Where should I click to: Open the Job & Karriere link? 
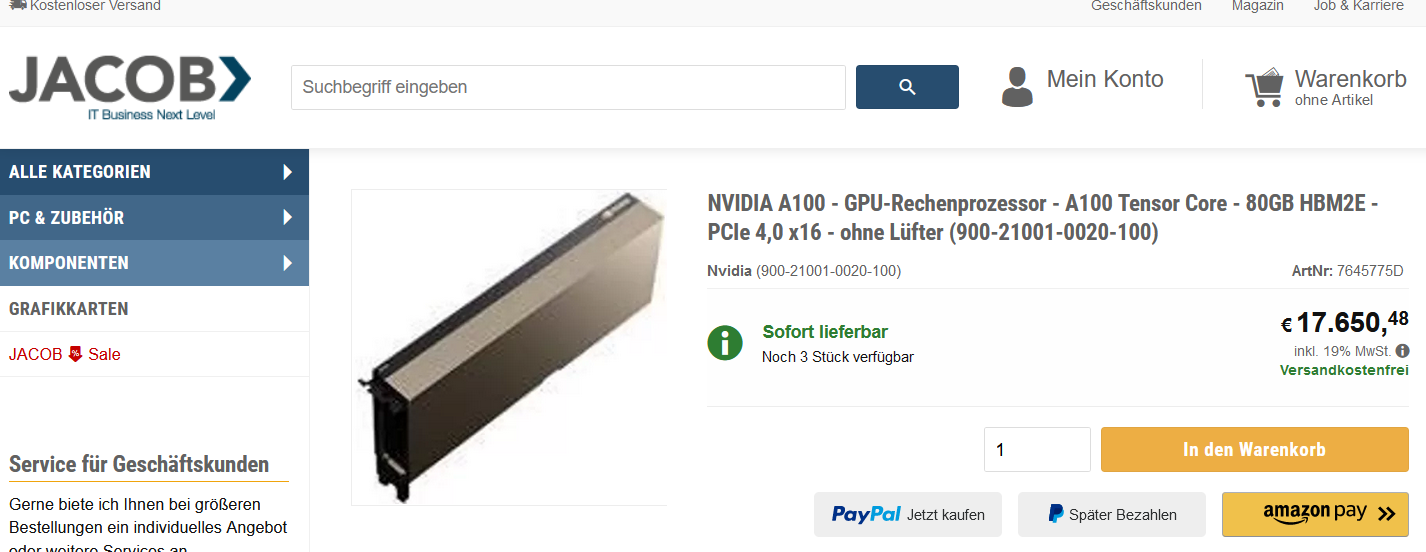[1359, 6]
